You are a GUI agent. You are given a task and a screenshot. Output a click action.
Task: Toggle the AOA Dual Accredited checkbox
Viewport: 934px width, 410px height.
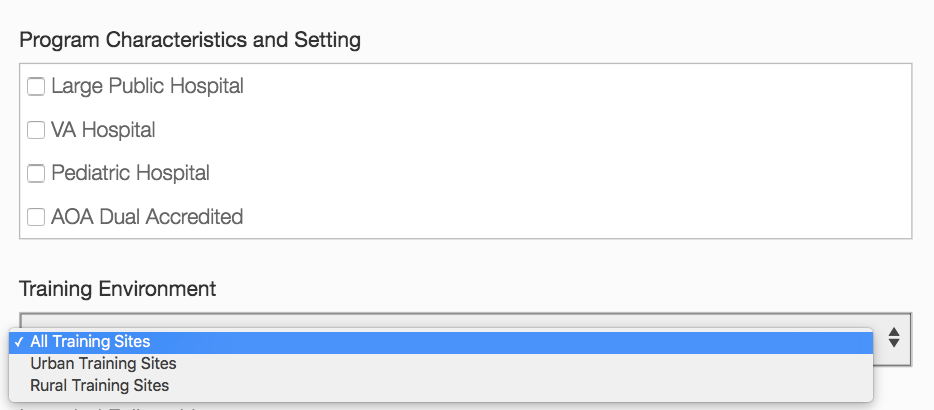click(x=36, y=217)
